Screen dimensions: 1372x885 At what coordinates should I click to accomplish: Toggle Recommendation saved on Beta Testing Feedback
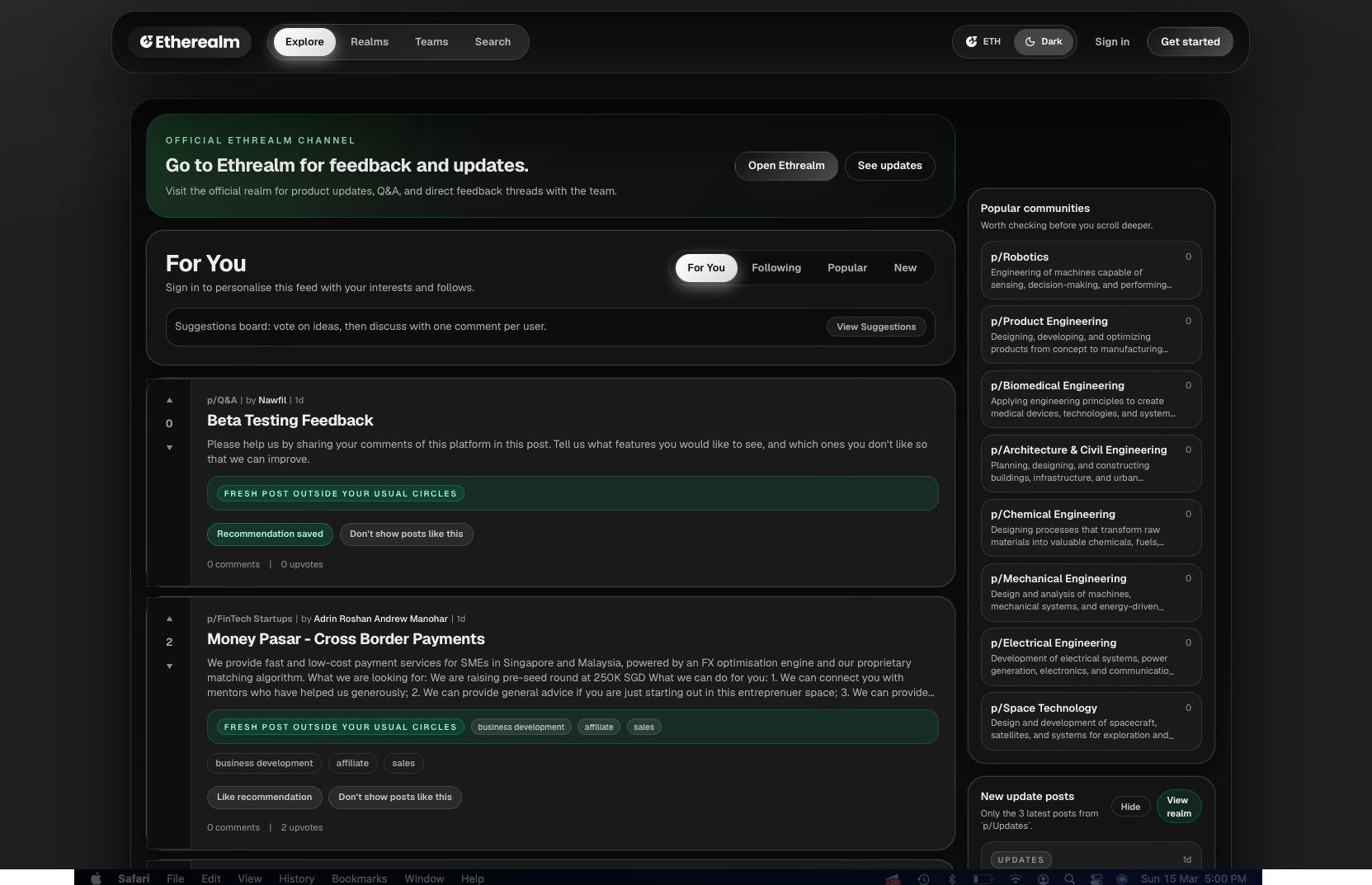point(270,534)
